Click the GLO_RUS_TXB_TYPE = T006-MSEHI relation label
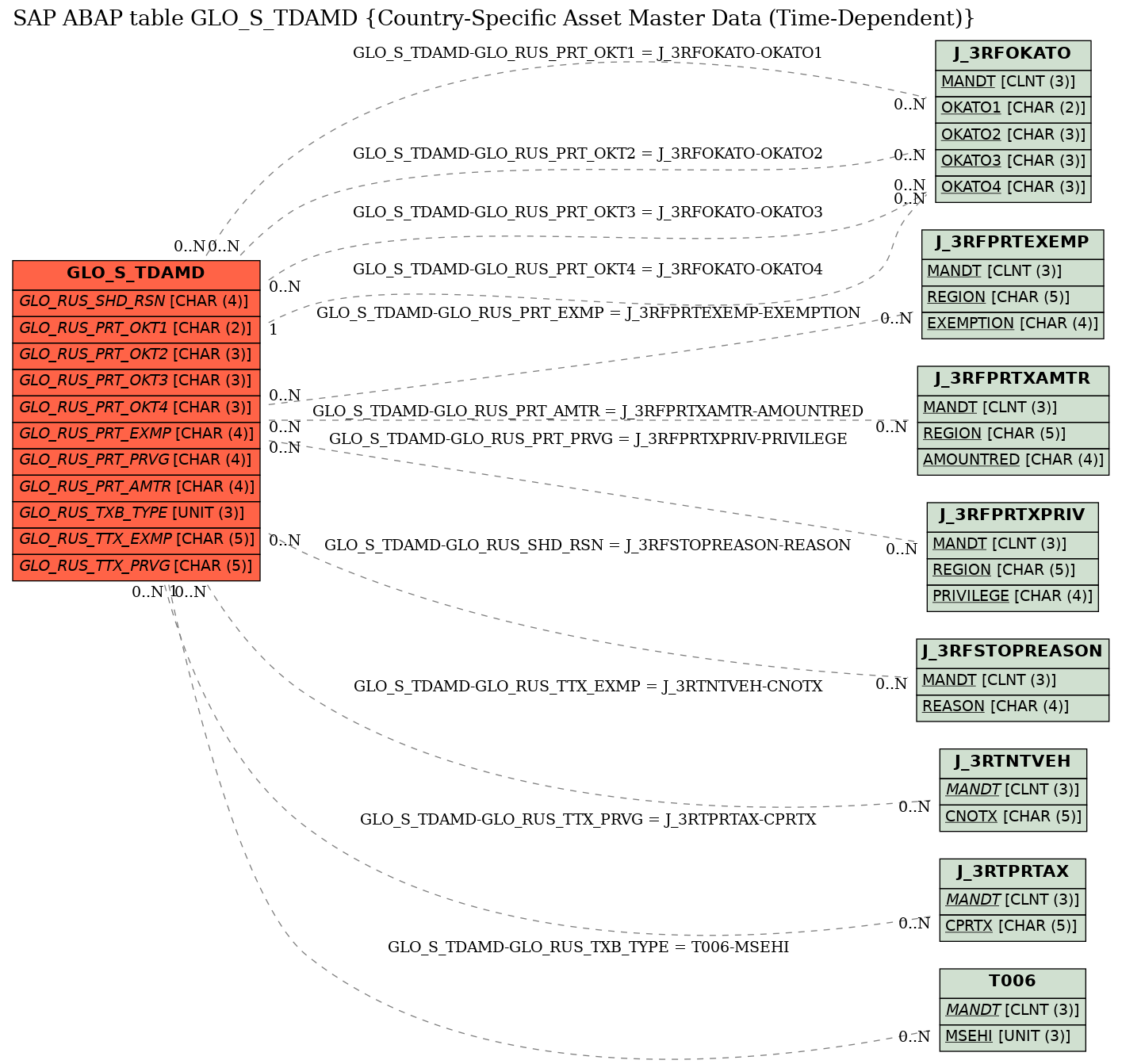Screen dimensions: 1122x1064 [x=588, y=947]
